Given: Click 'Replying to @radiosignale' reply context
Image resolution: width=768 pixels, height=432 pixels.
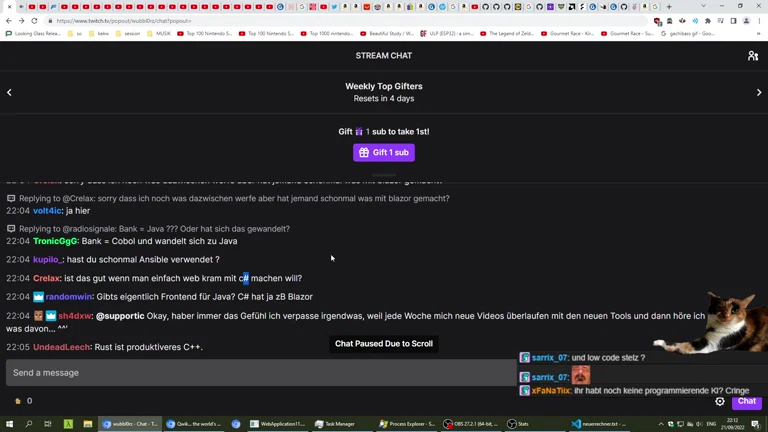Looking at the screenshot, I should point(154,229).
